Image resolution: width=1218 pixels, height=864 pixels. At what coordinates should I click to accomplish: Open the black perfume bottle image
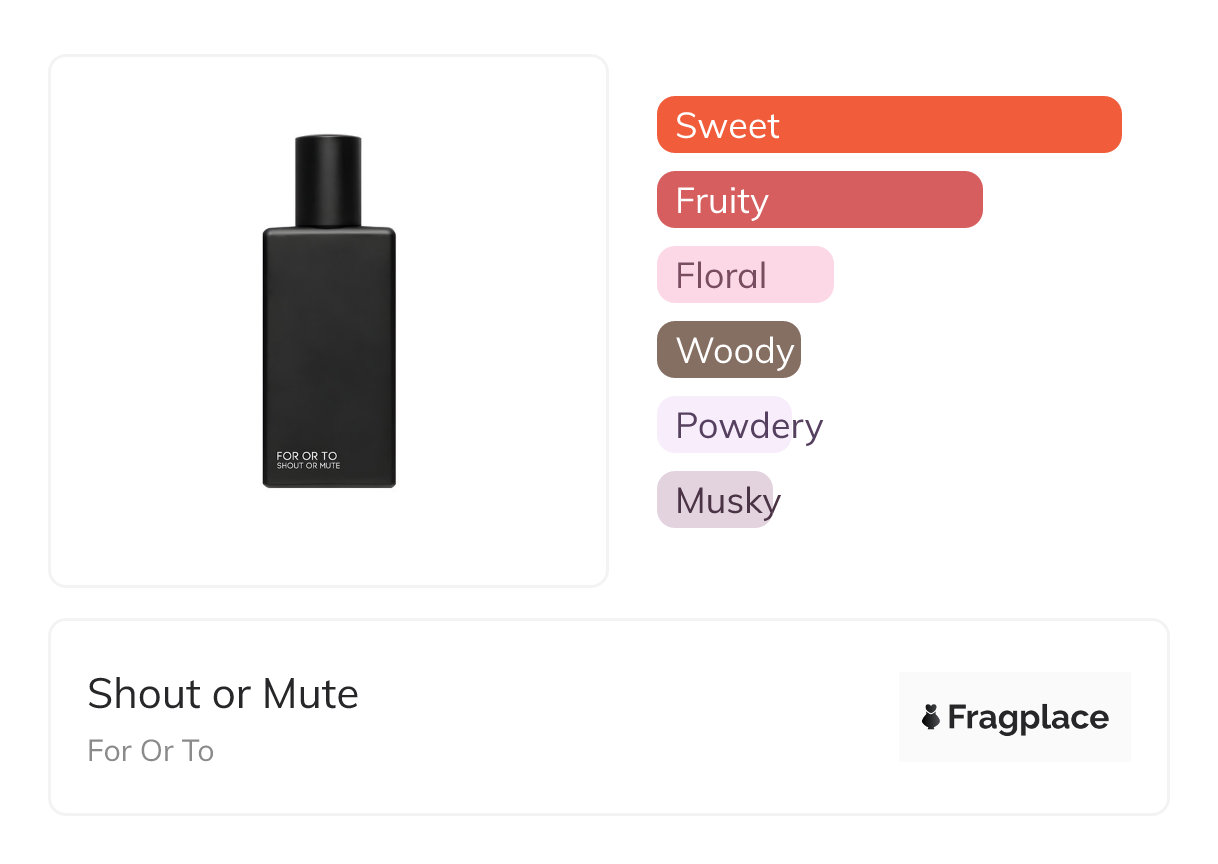pos(329,340)
